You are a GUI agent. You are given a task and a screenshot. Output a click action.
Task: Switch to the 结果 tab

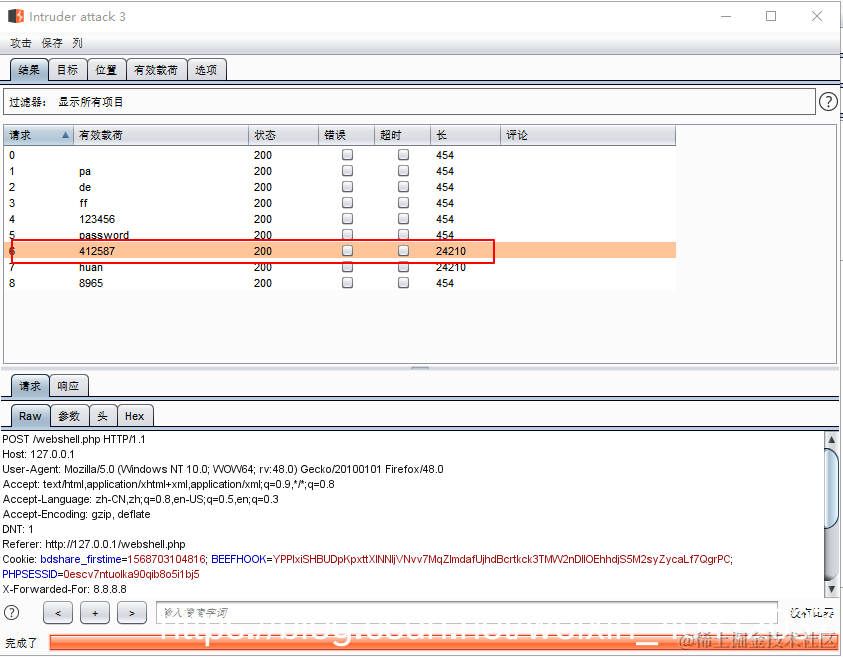click(x=29, y=70)
